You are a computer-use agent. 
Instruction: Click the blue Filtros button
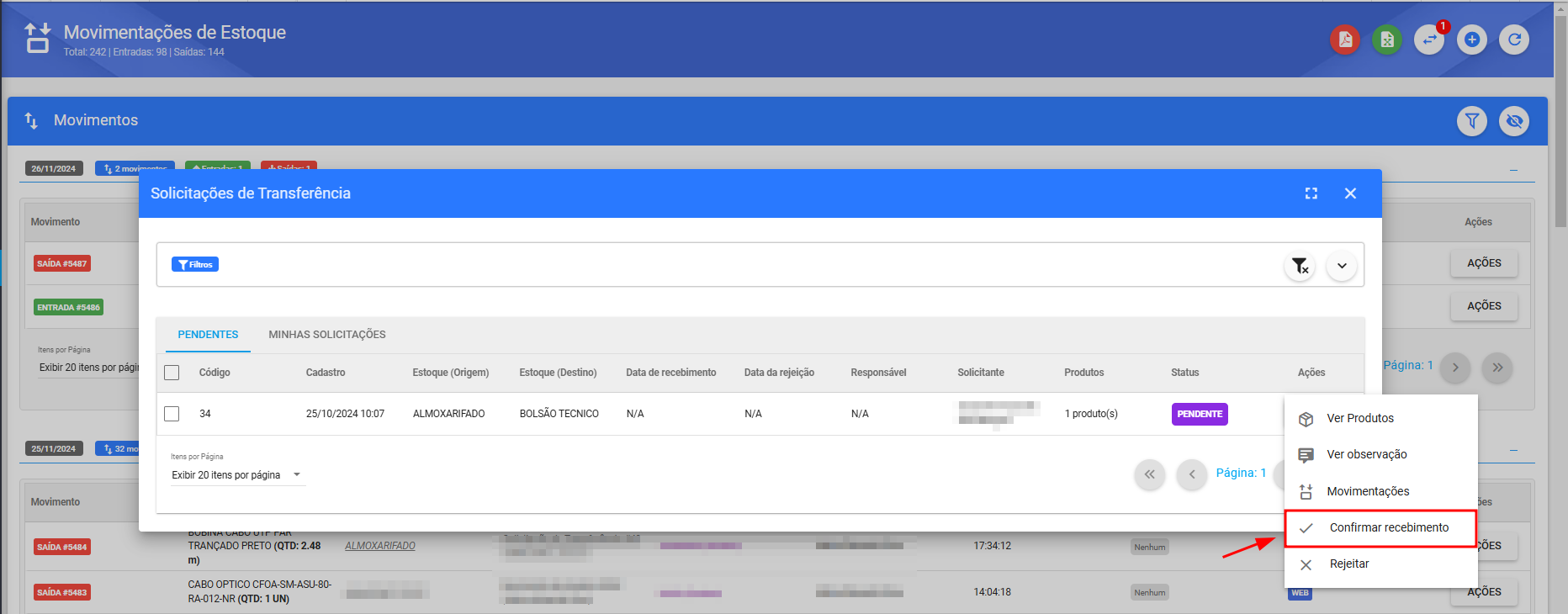[195, 265]
